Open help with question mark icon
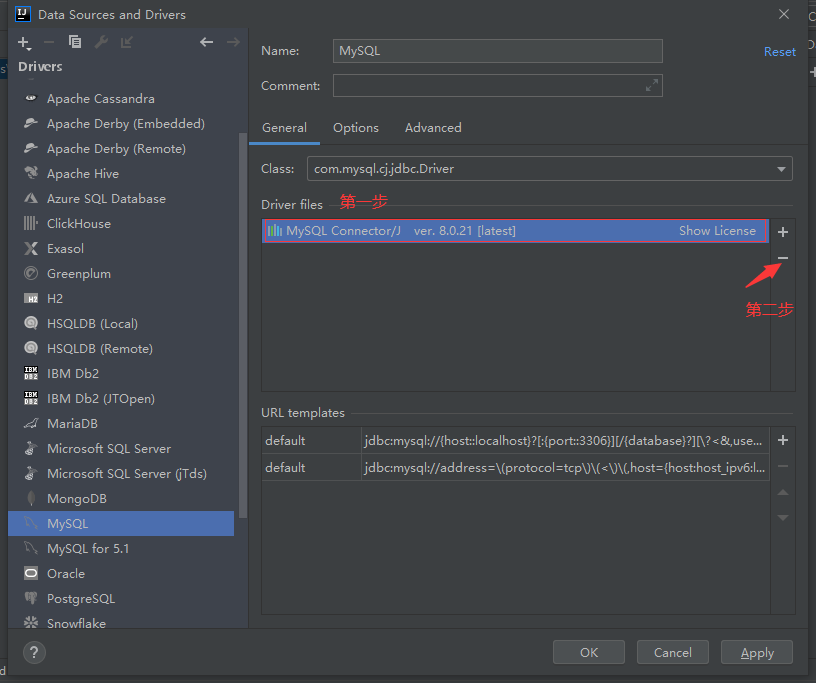 pos(34,652)
